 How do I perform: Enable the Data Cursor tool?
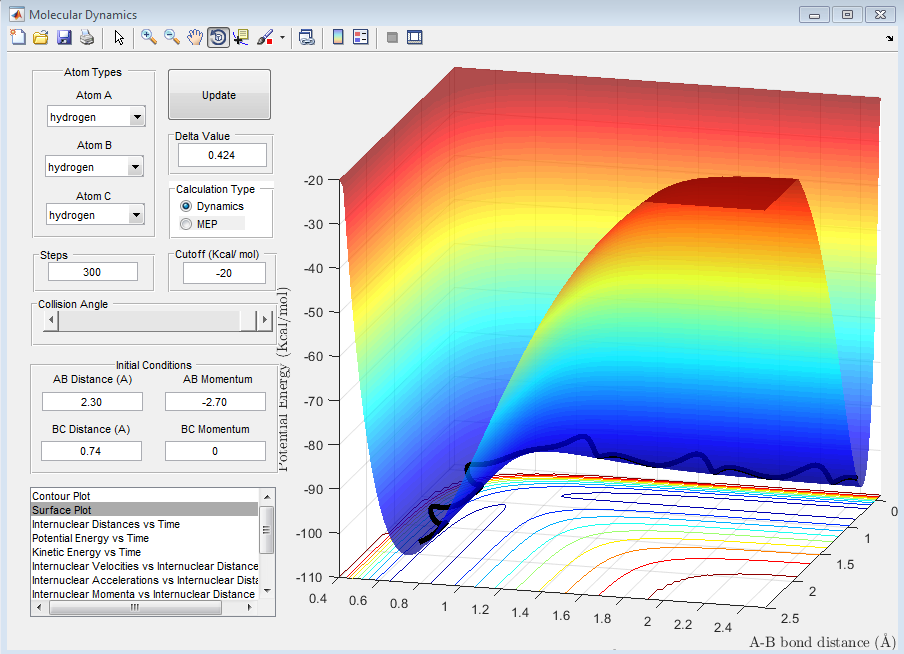241,38
